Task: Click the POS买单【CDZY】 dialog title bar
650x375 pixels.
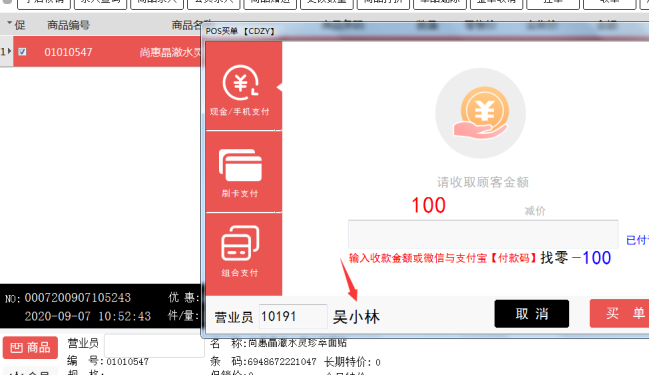Action: 426,31
